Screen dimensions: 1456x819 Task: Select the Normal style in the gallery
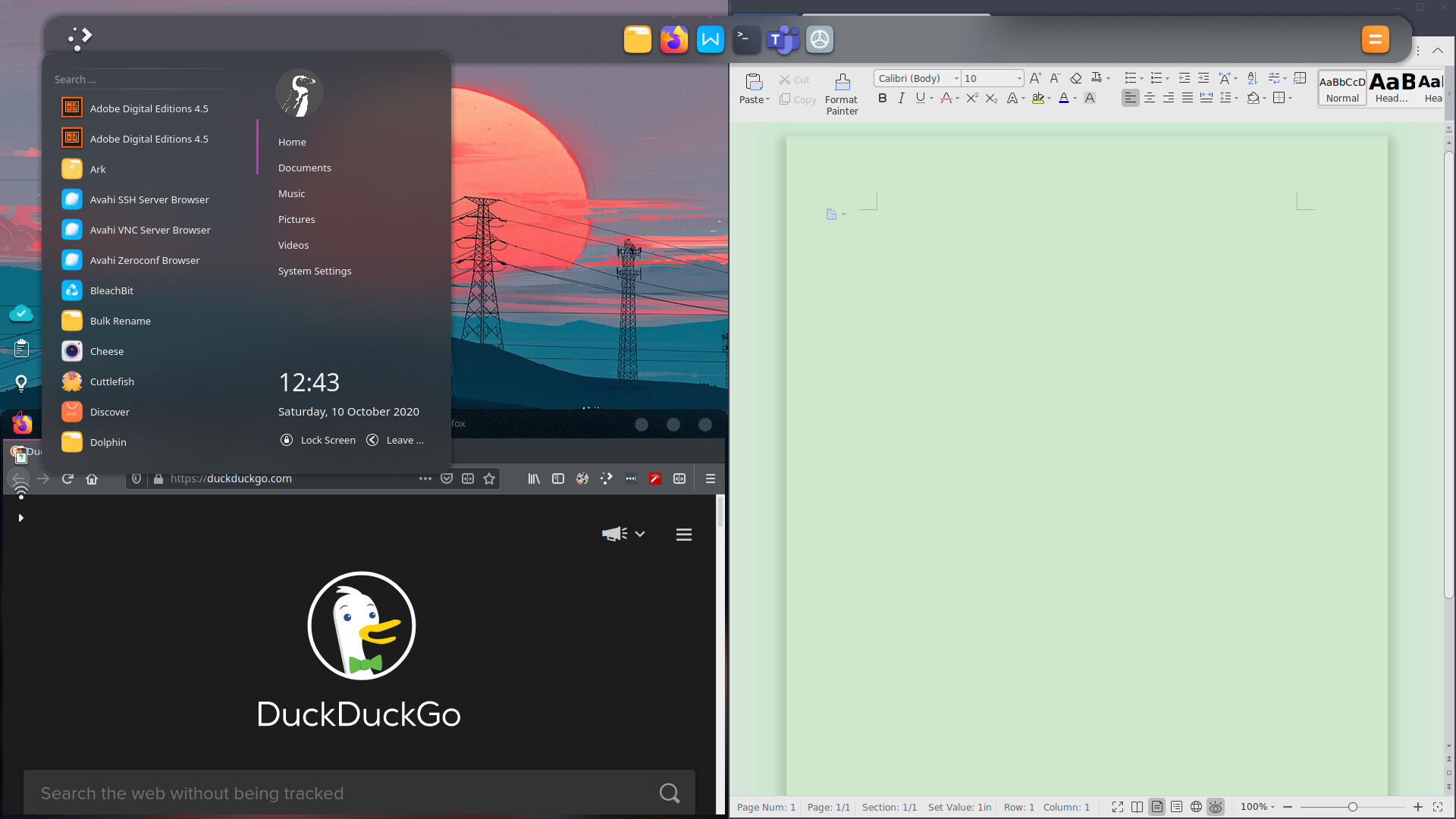(x=1342, y=88)
